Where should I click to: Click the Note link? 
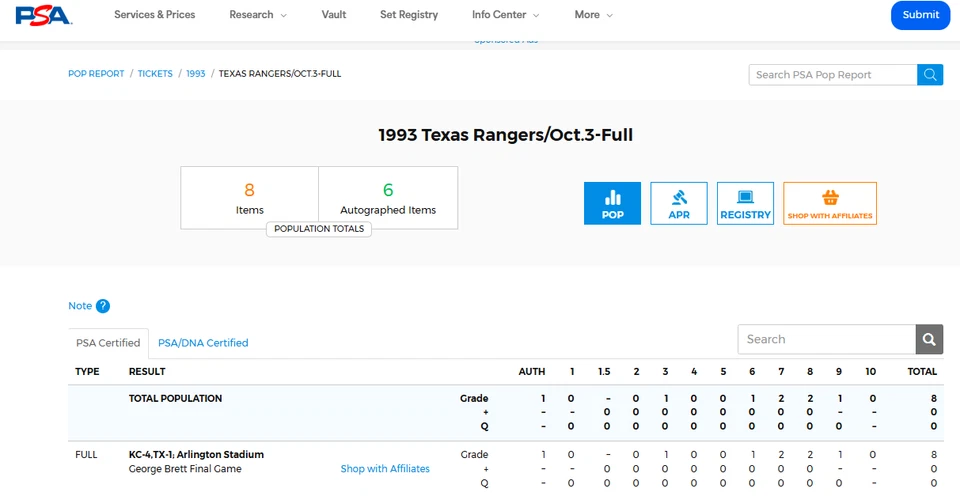[x=80, y=306]
